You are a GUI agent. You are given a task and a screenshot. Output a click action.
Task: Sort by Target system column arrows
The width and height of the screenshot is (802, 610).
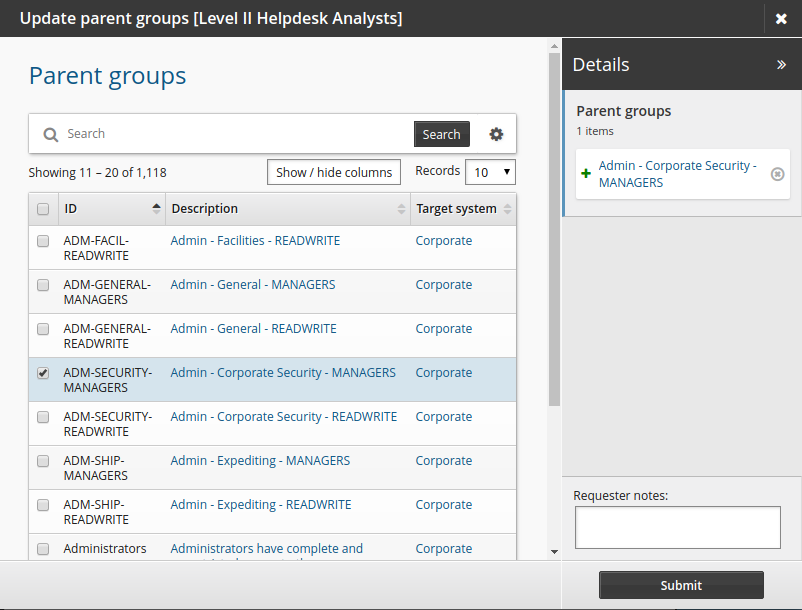(x=508, y=209)
